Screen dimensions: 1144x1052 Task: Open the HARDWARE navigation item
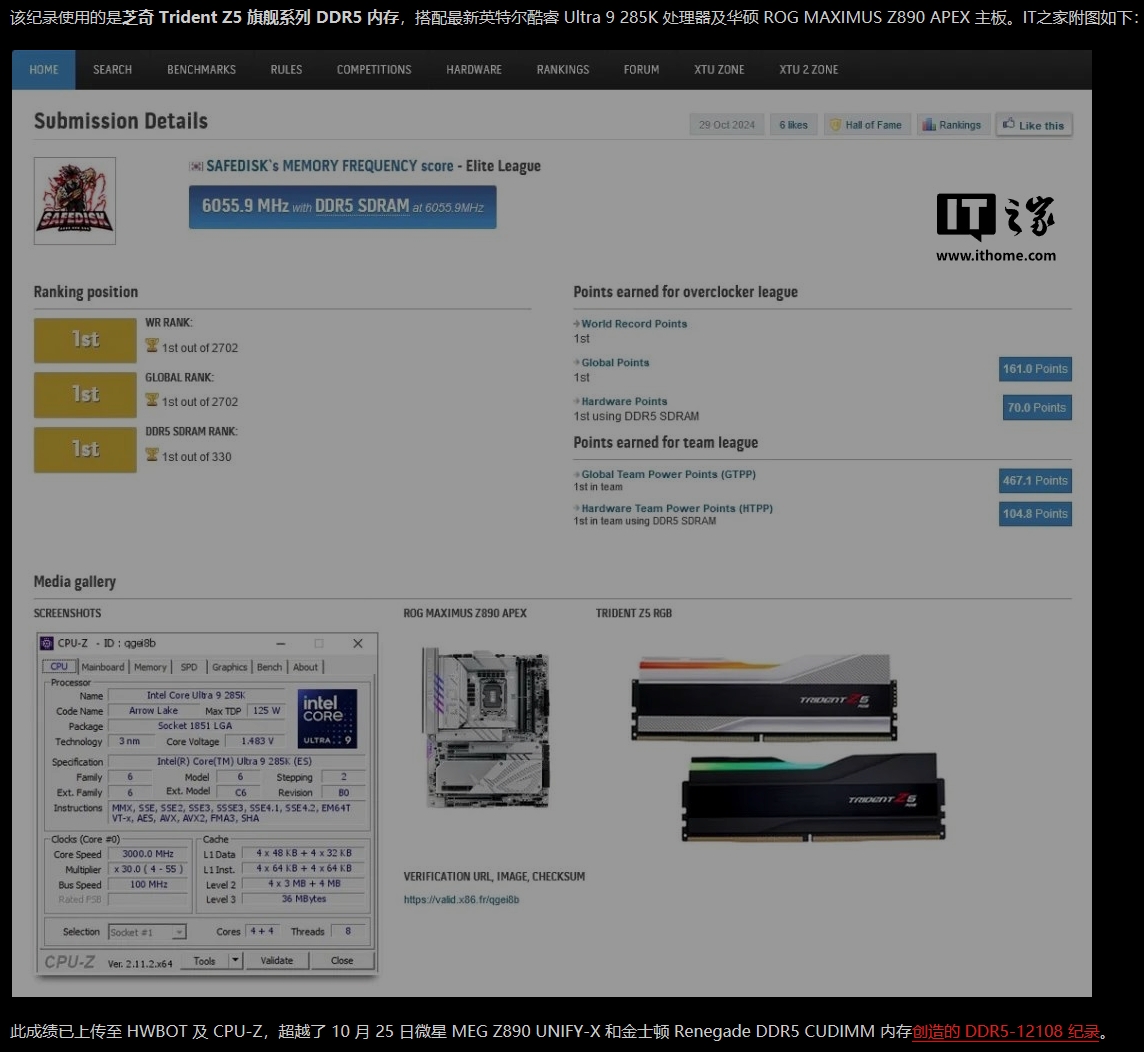point(474,70)
